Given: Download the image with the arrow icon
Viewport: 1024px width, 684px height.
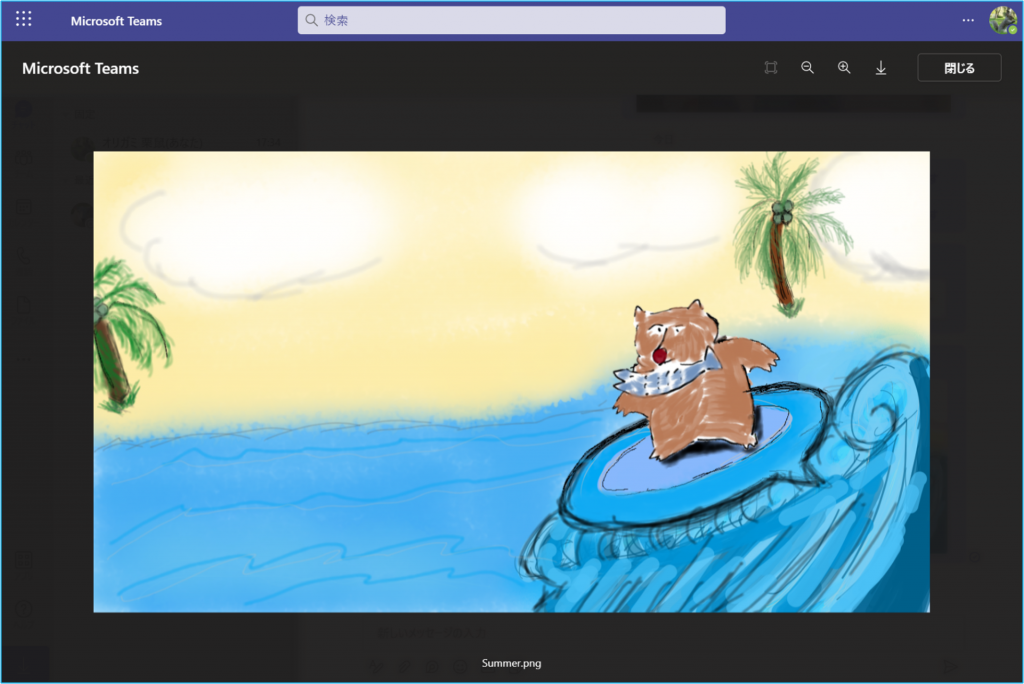Looking at the screenshot, I should 881,68.
